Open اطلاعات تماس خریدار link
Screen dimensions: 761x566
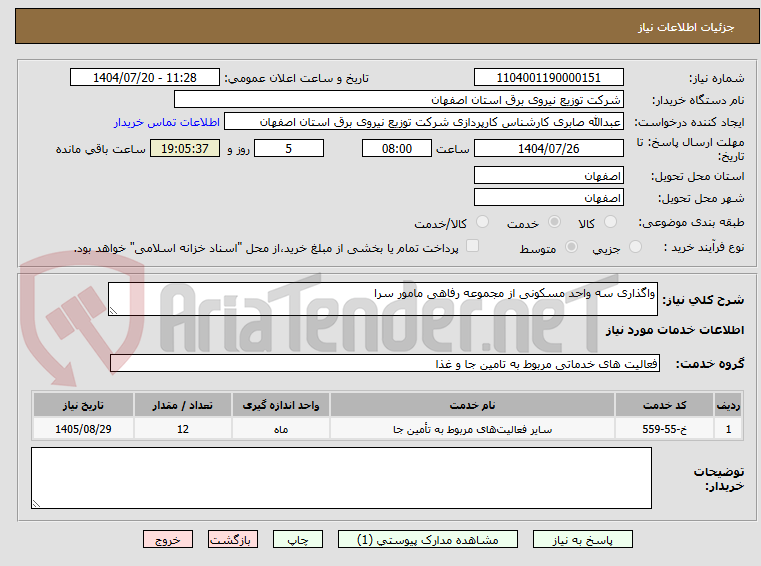coord(167,122)
